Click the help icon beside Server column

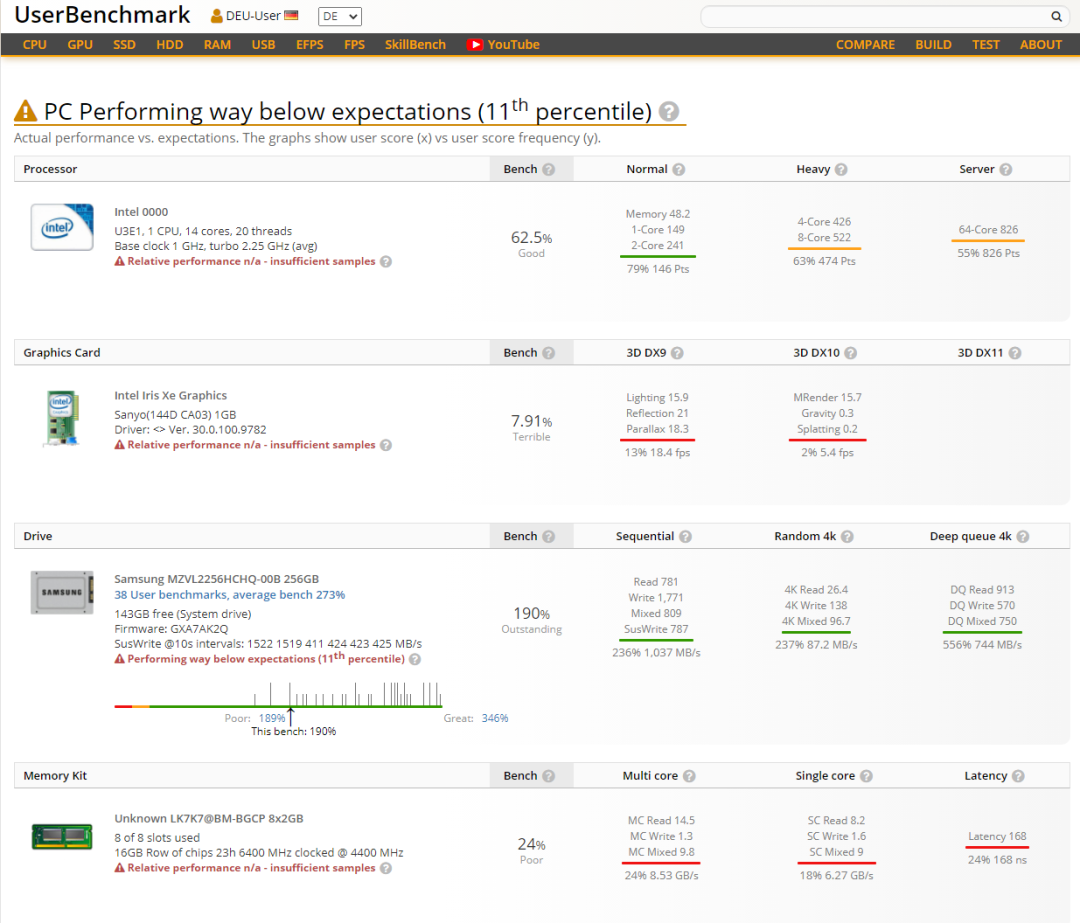(1005, 170)
